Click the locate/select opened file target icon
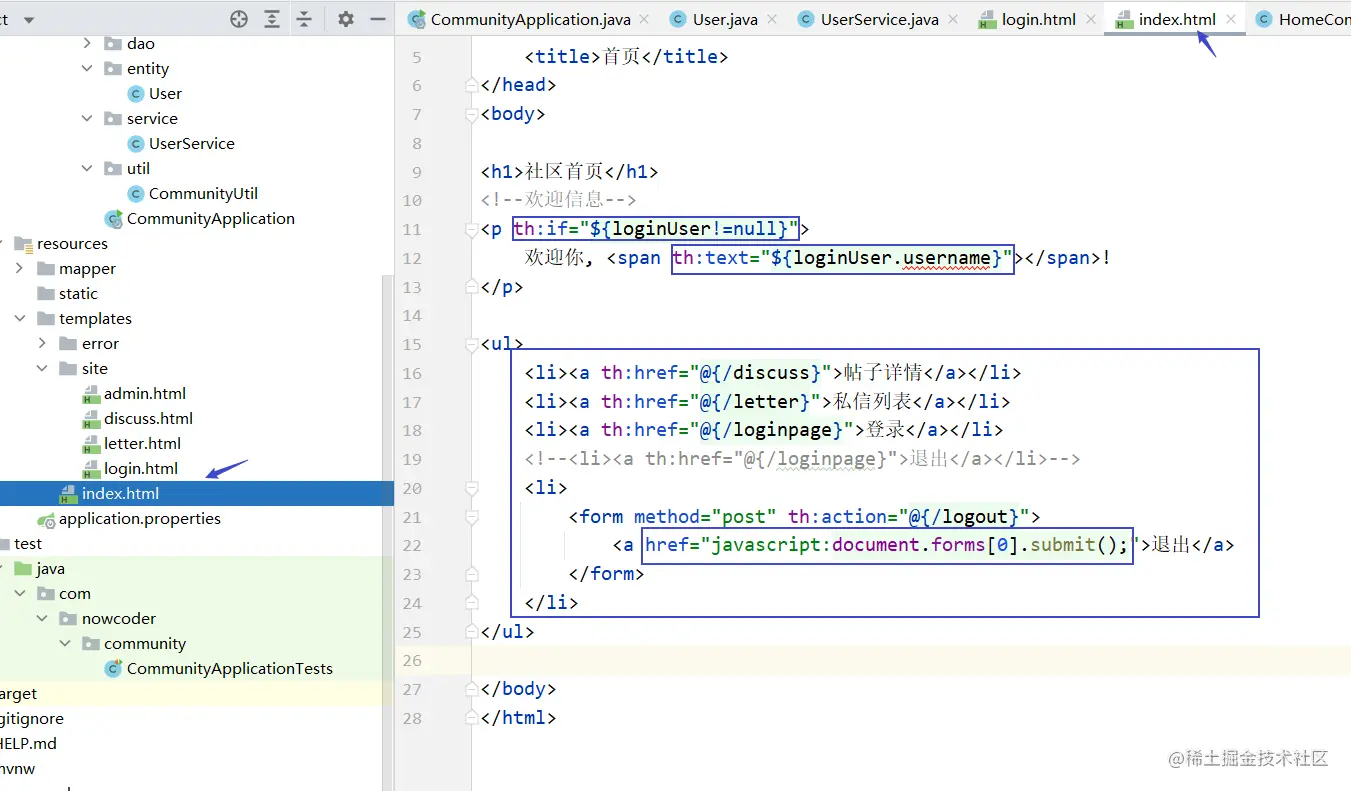The height and width of the screenshot is (791, 1351). pos(239,19)
